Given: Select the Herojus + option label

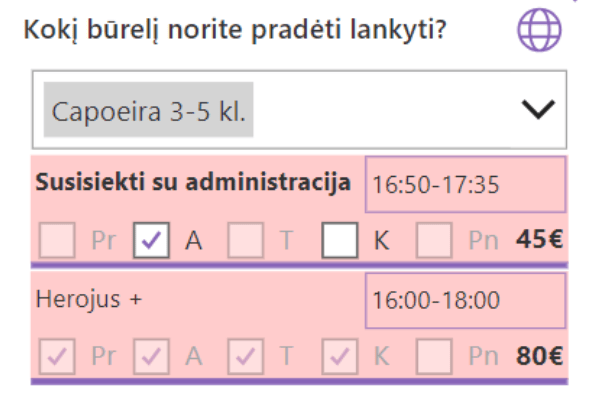Looking at the screenshot, I should (x=88, y=299).
